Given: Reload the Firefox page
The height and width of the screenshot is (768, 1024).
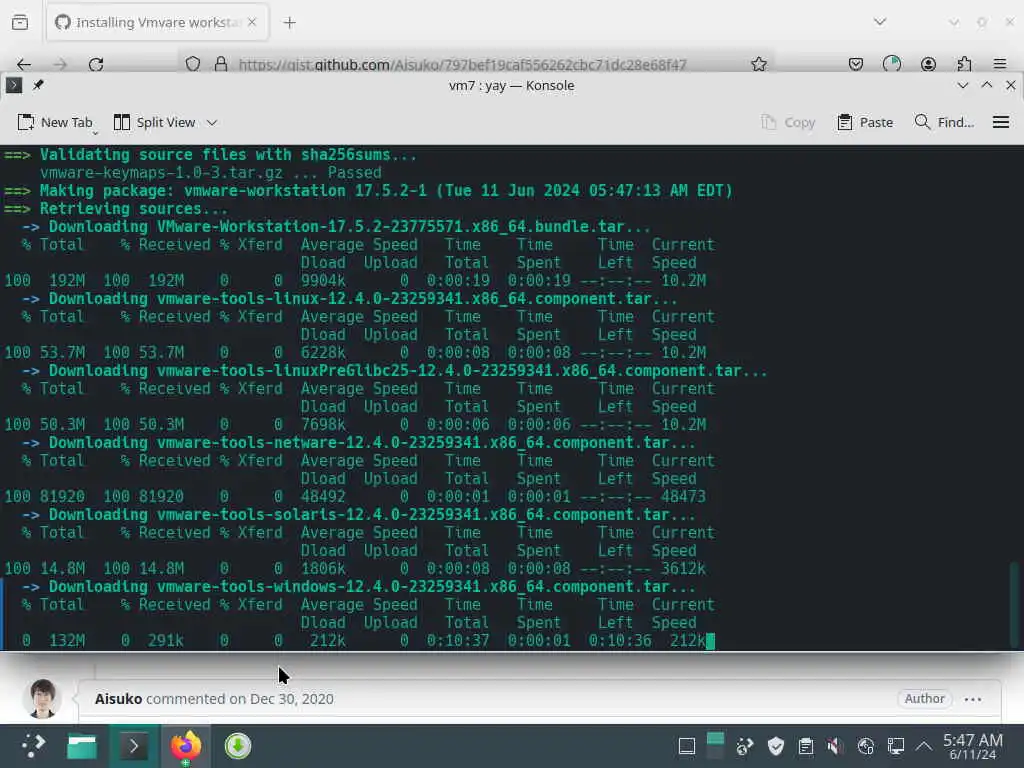Looking at the screenshot, I should coord(96,64).
